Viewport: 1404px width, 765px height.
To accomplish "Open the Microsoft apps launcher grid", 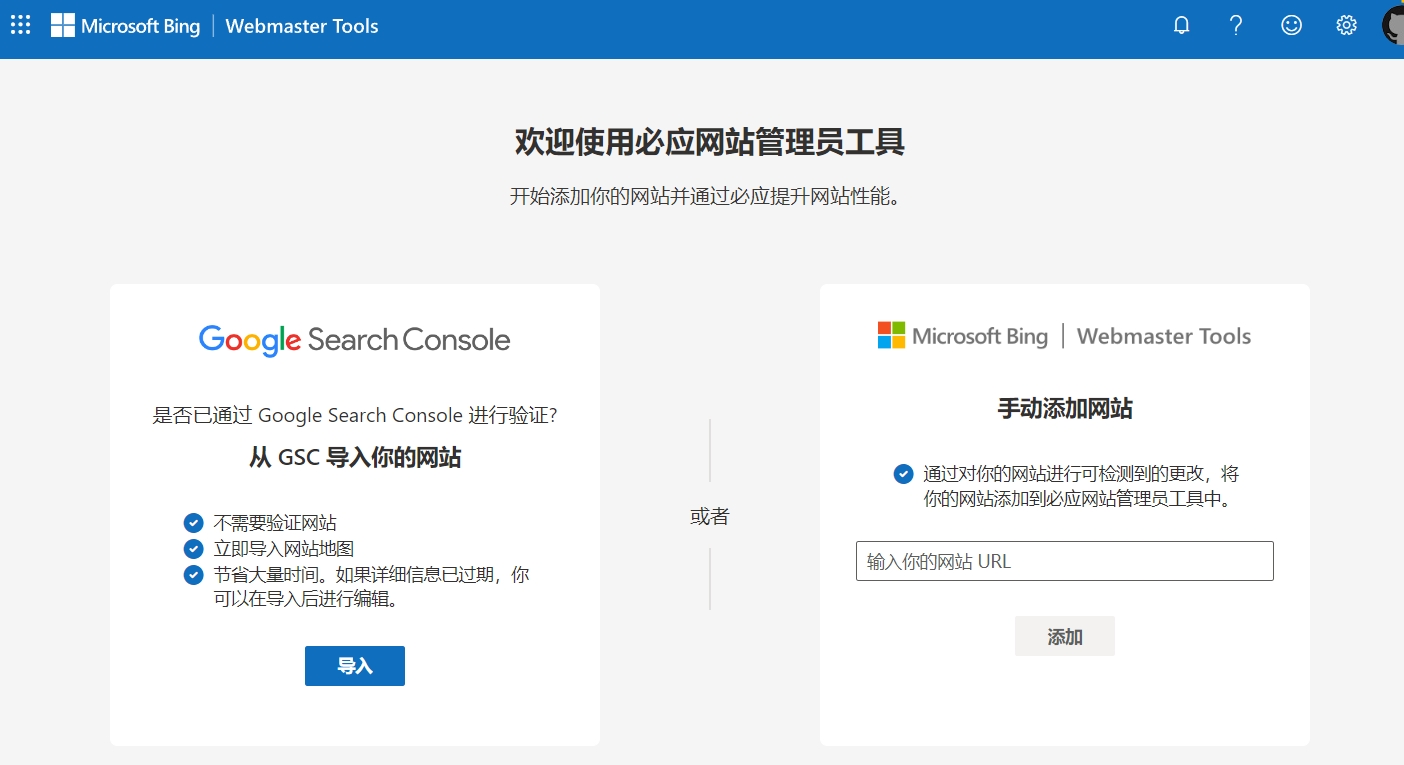I will tap(20, 26).
